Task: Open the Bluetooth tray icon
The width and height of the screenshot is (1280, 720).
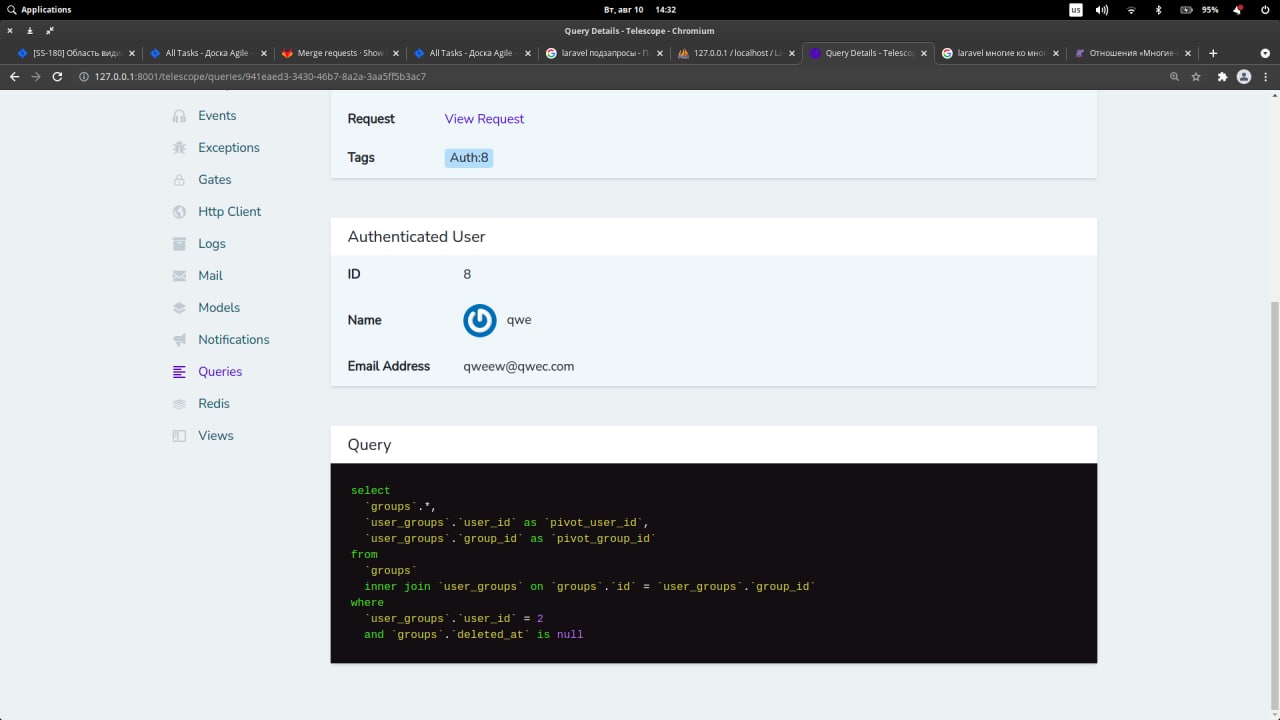Action: click(1159, 10)
